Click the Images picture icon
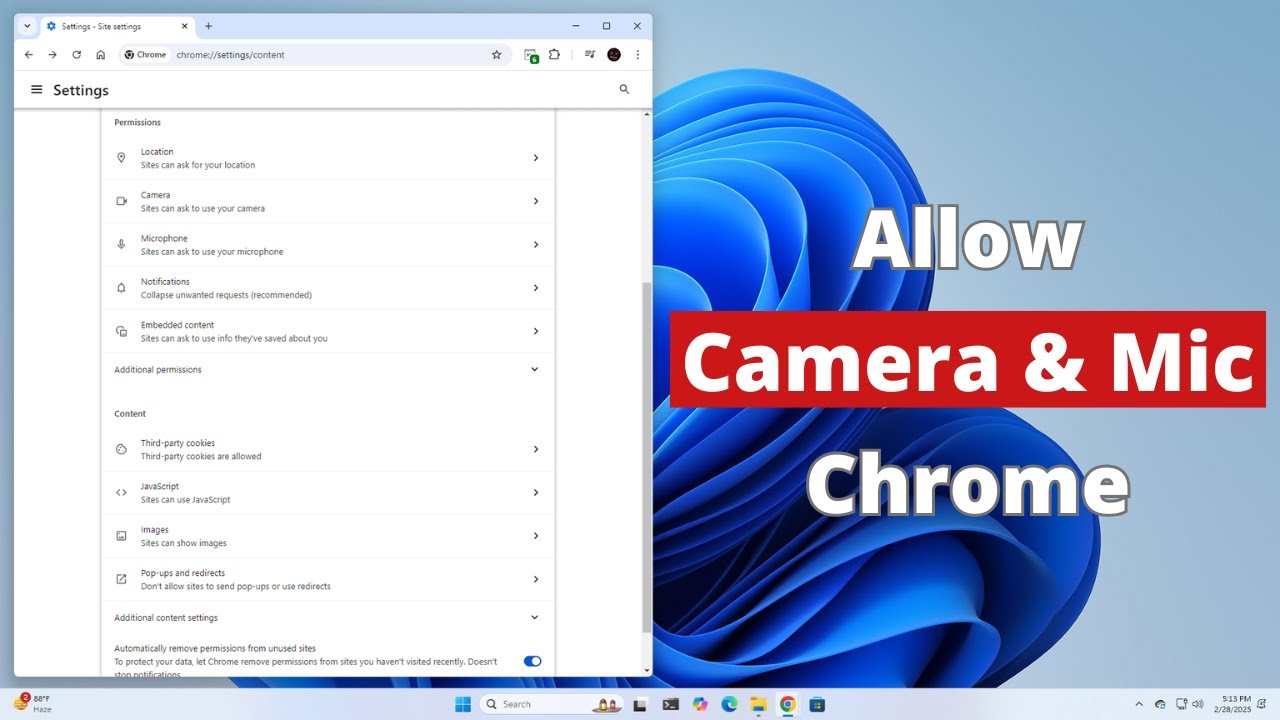The image size is (1280, 720). pyautogui.click(x=121, y=536)
